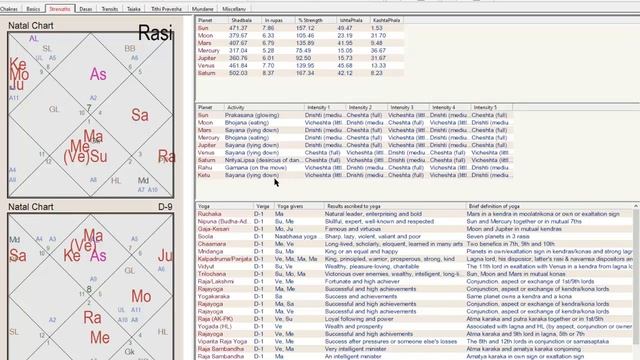640x360 pixels.
Task: Select Raja Sambandha row with givers Ve, Ma
Action: click(414, 349)
